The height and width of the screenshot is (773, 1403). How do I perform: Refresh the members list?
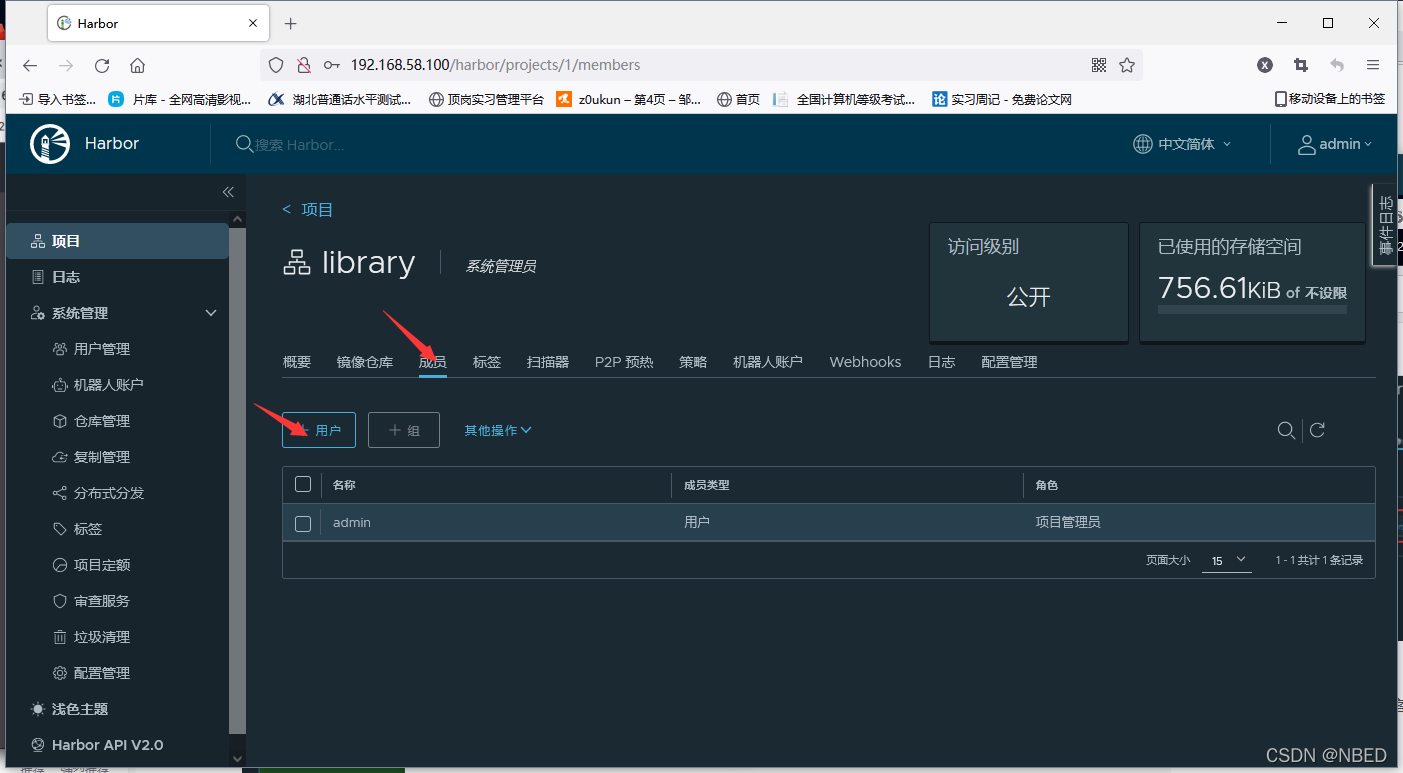[1318, 430]
